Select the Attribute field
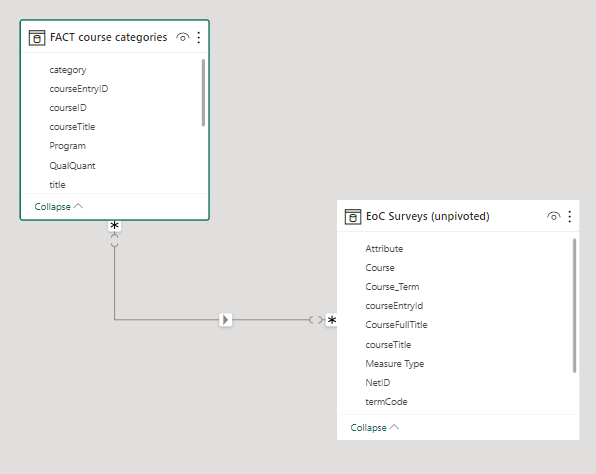This screenshot has height=474, width=596. coord(384,249)
